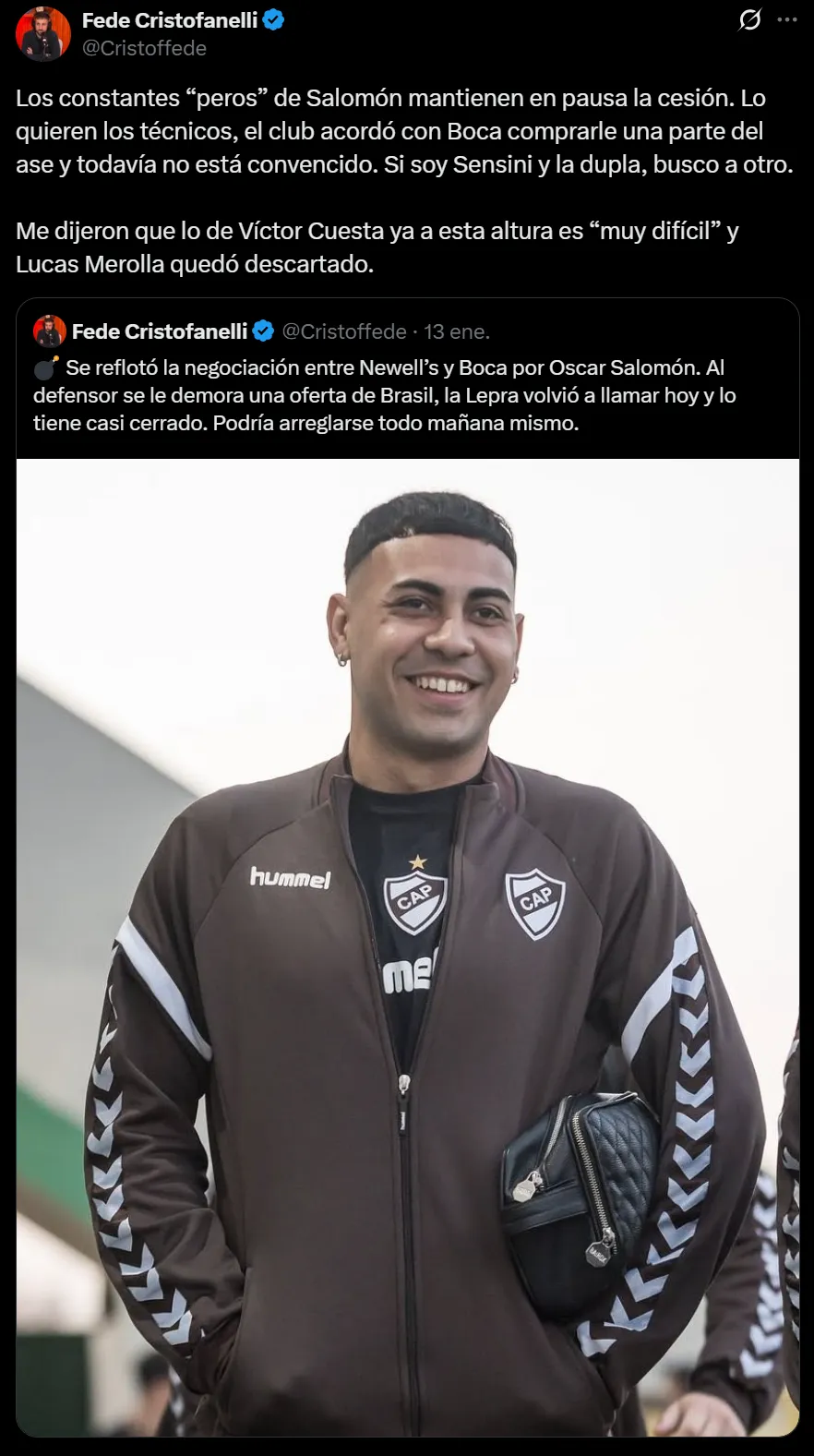The width and height of the screenshot is (814, 1456).
Task: Click the hummel logo on the jacket photo
Action: pyautogui.click(x=290, y=877)
